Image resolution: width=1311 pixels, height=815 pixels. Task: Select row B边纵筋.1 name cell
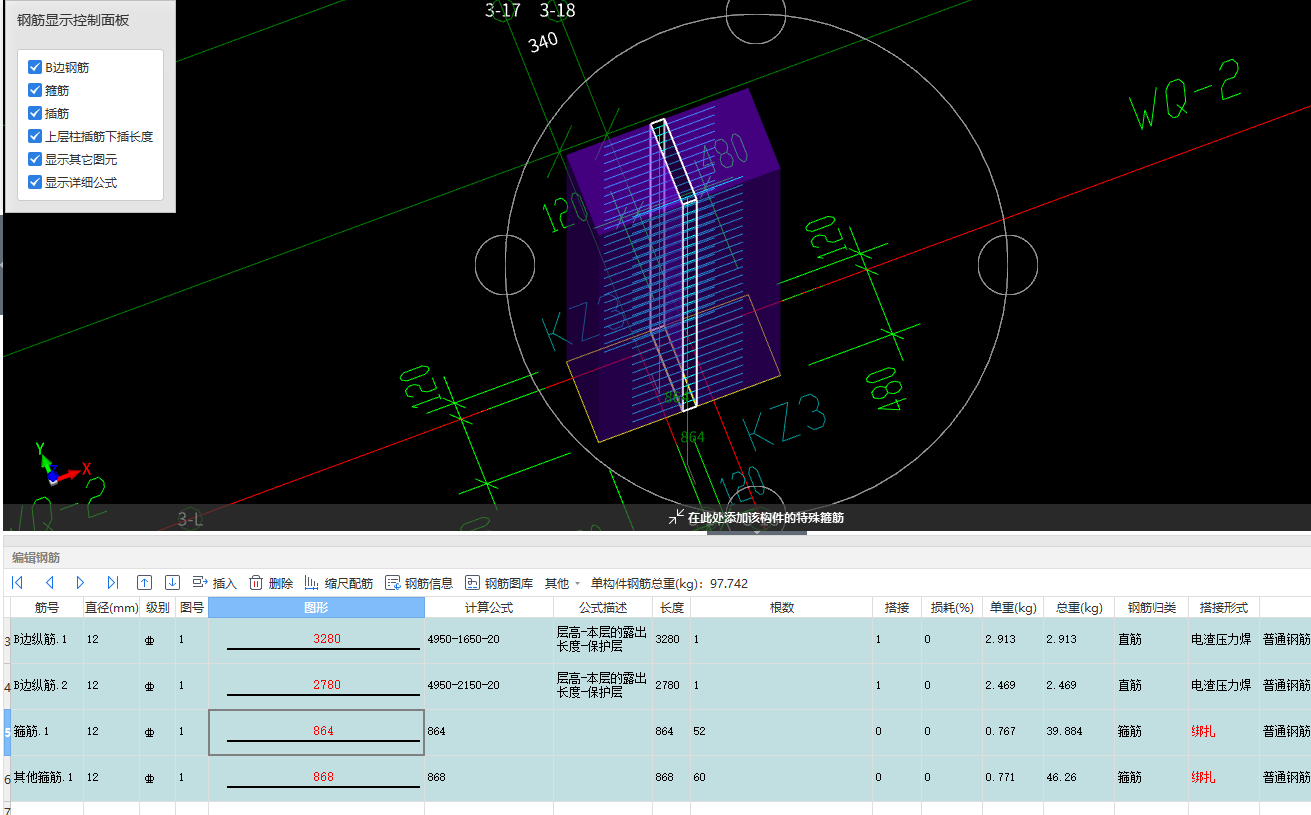point(46,639)
